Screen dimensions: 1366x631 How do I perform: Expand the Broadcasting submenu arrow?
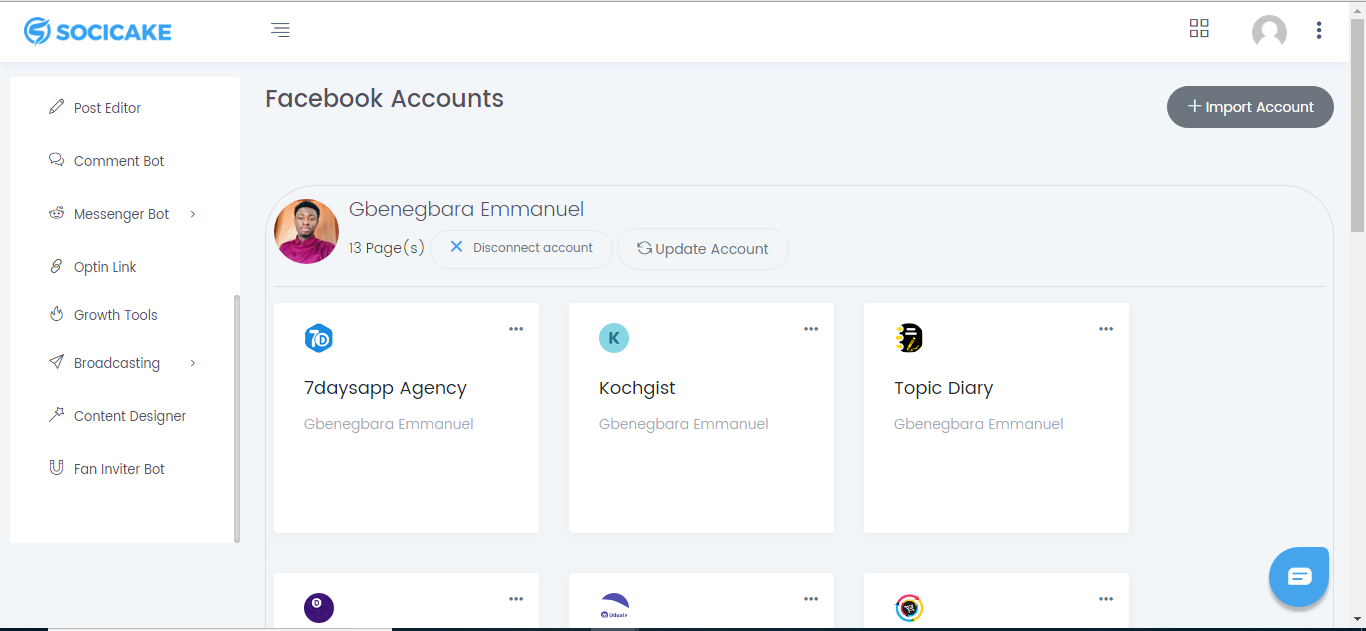[193, 363]
